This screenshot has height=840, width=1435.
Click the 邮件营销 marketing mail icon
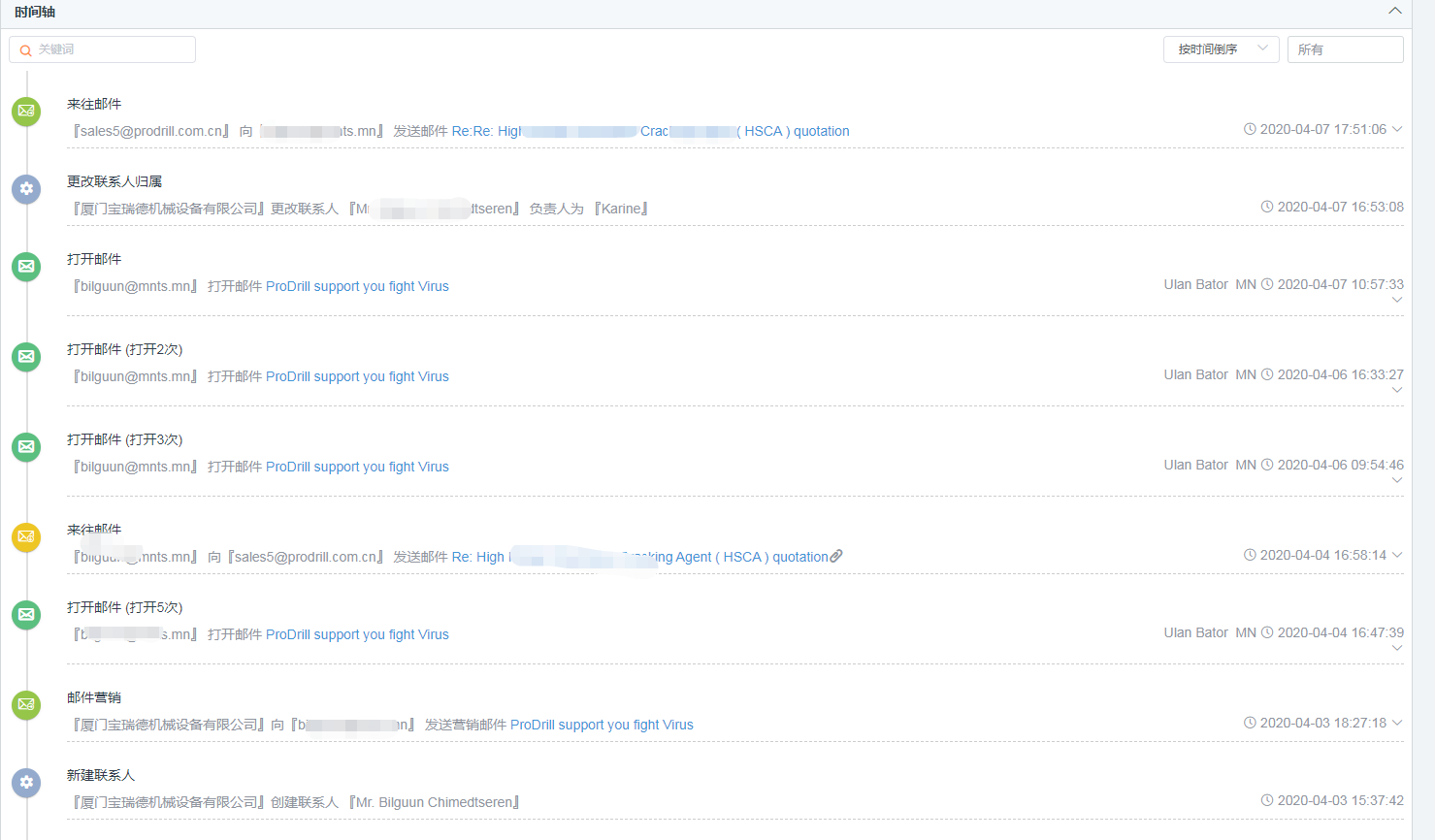pos(26,704)
